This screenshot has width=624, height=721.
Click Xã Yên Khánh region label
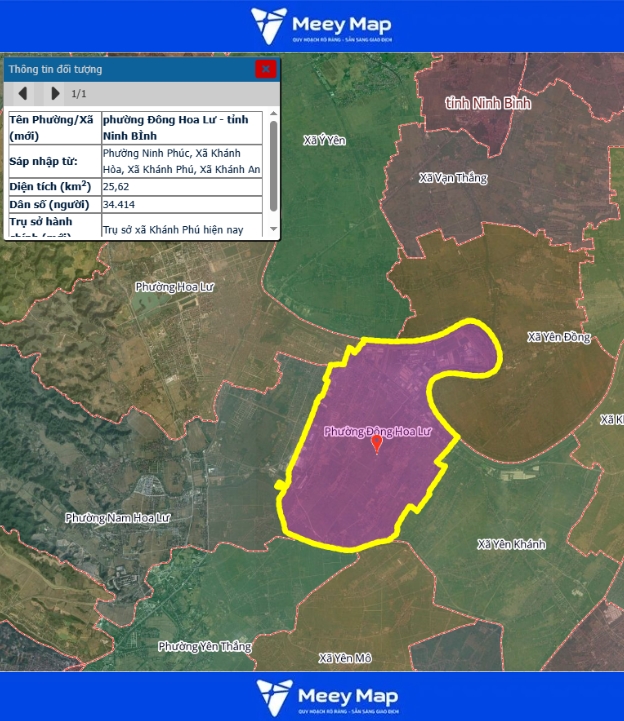pos(511,544)
